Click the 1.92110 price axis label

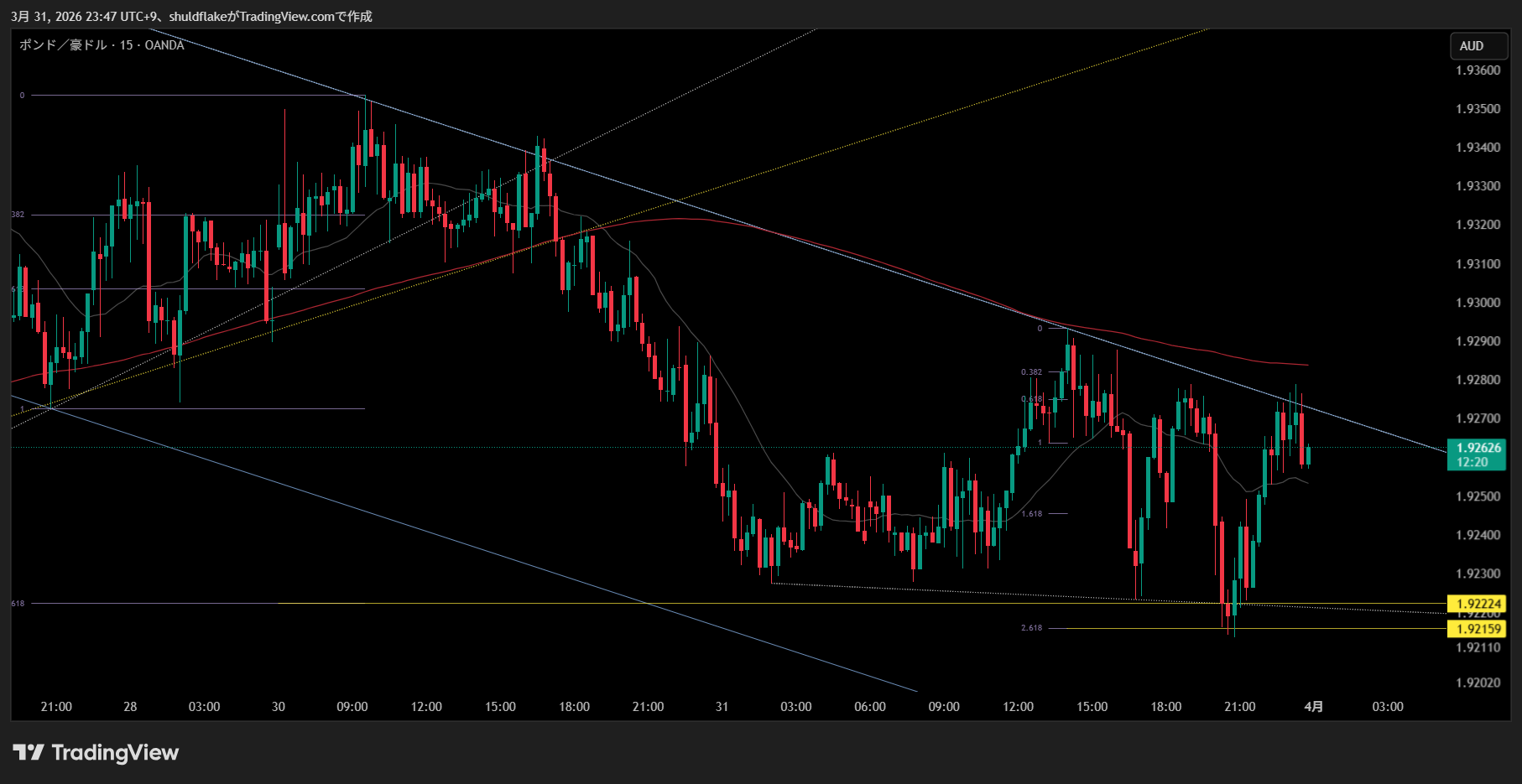point(1478,648)
